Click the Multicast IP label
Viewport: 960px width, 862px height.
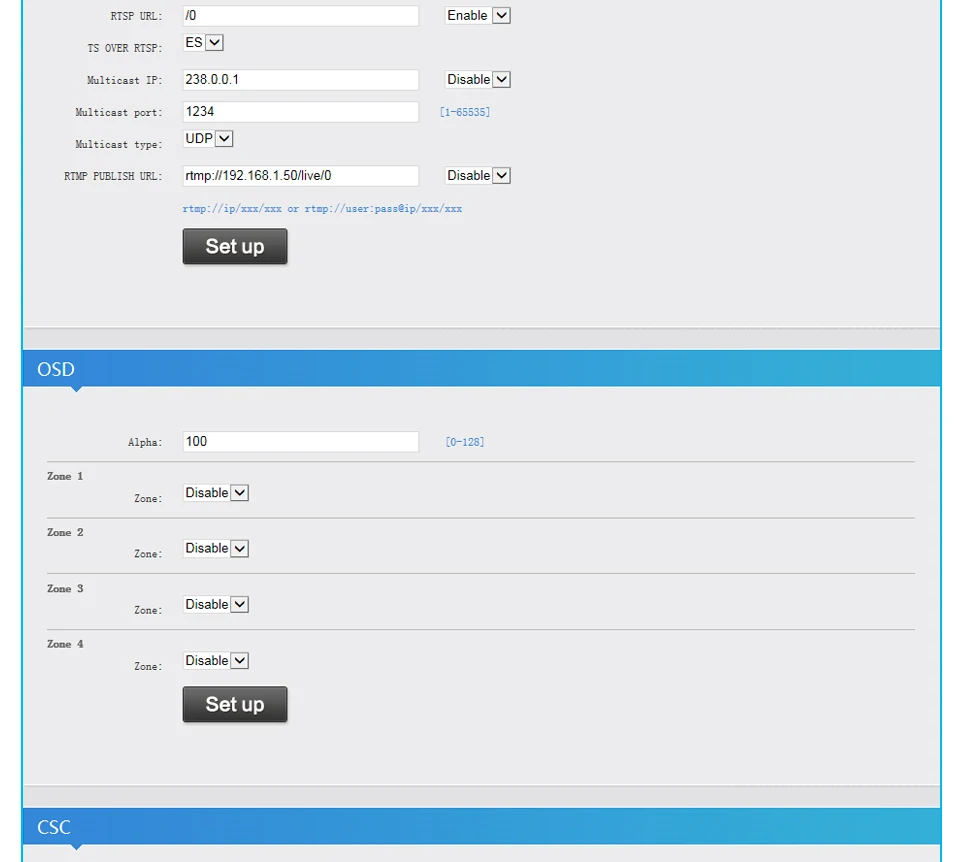pos(125,80)
